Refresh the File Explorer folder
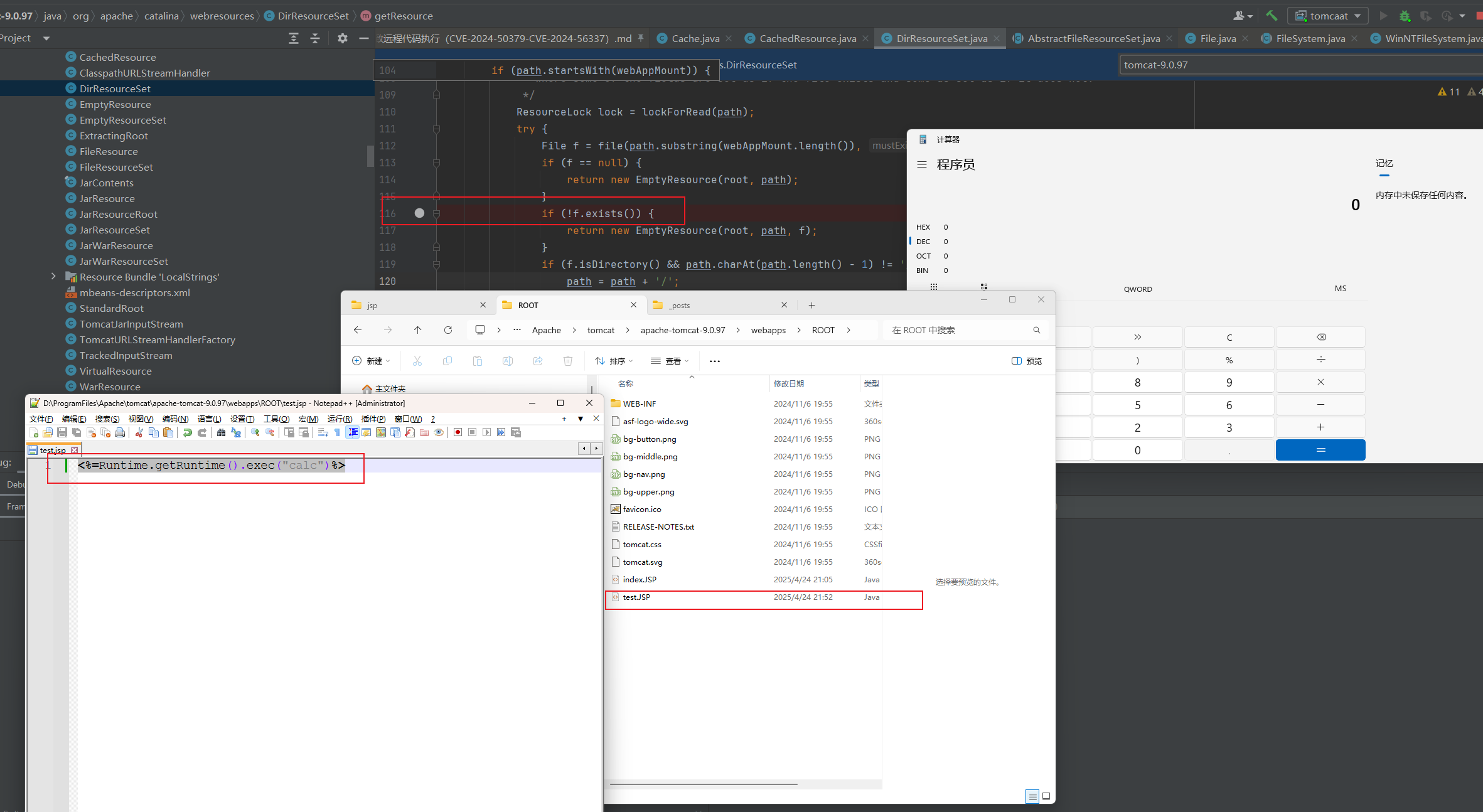Screen dimensions: 1483x812 point(447,330)
